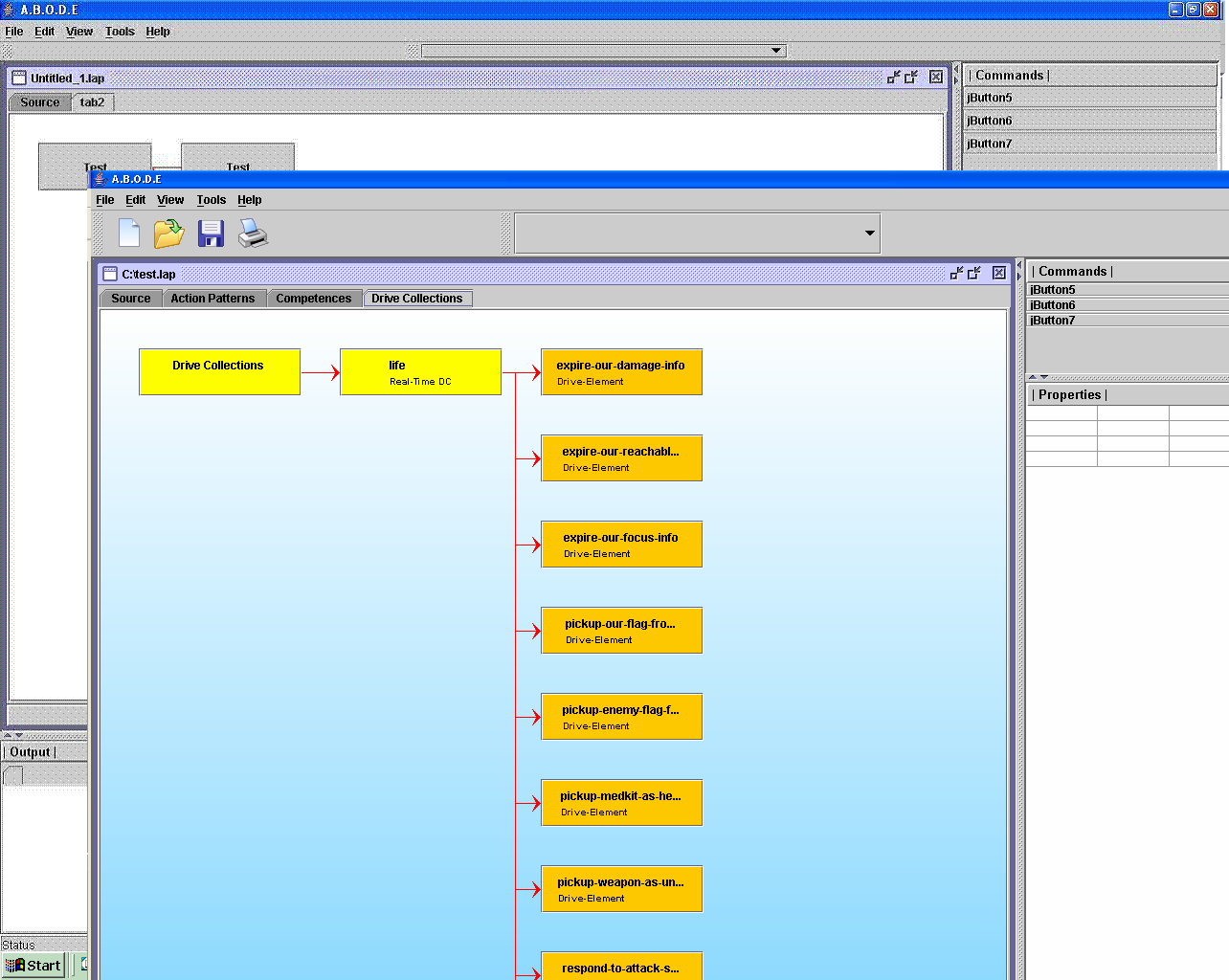Click the Save floppy disk icon

211,234
